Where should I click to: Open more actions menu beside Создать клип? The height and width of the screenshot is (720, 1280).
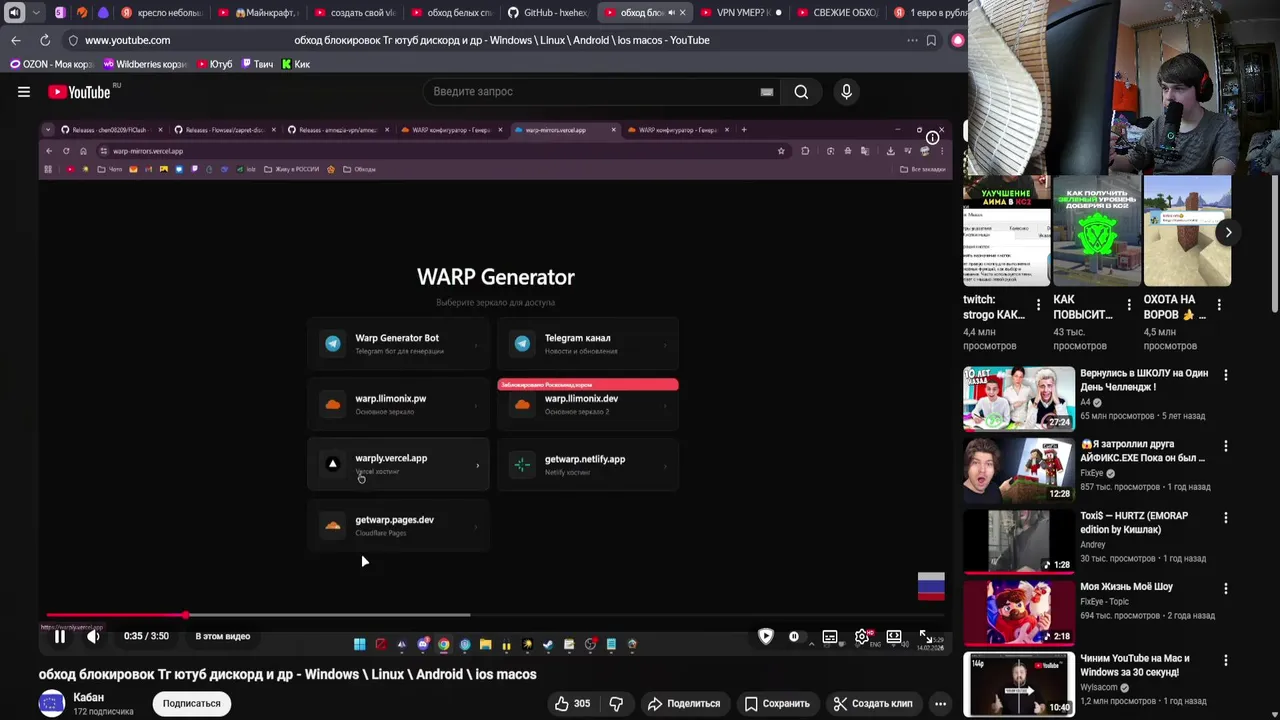click(940, 704)
